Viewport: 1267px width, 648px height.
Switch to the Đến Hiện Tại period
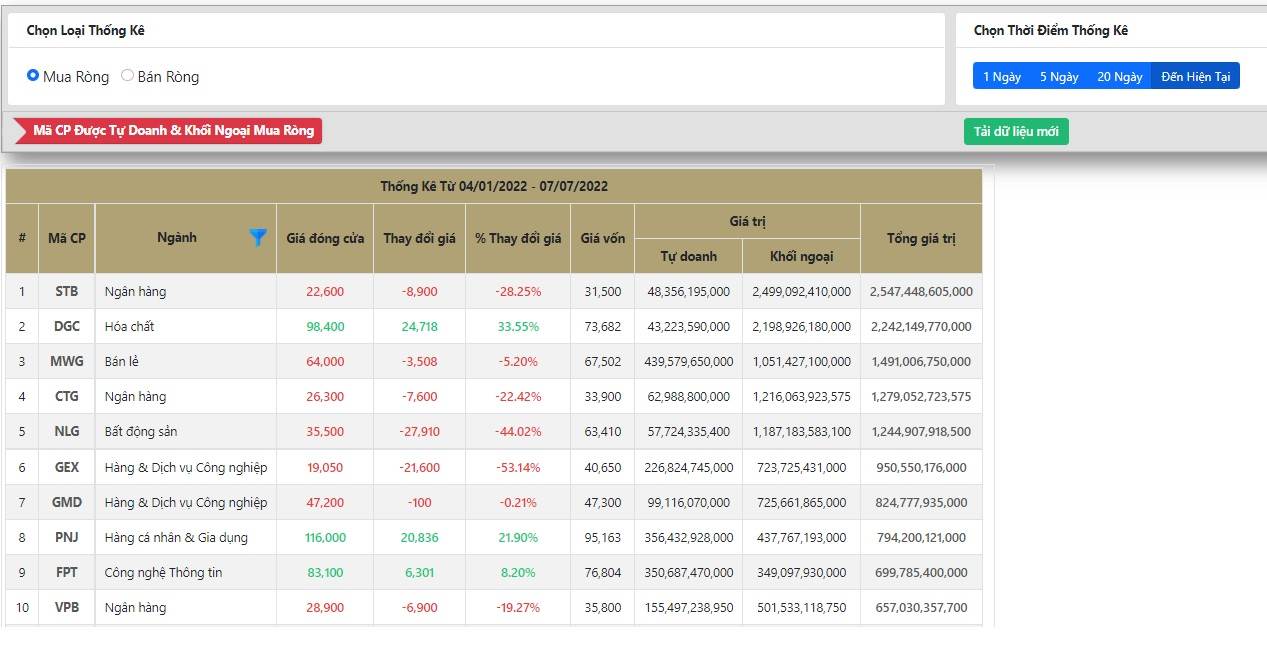pyautogui.click(x=1195, y=76)
